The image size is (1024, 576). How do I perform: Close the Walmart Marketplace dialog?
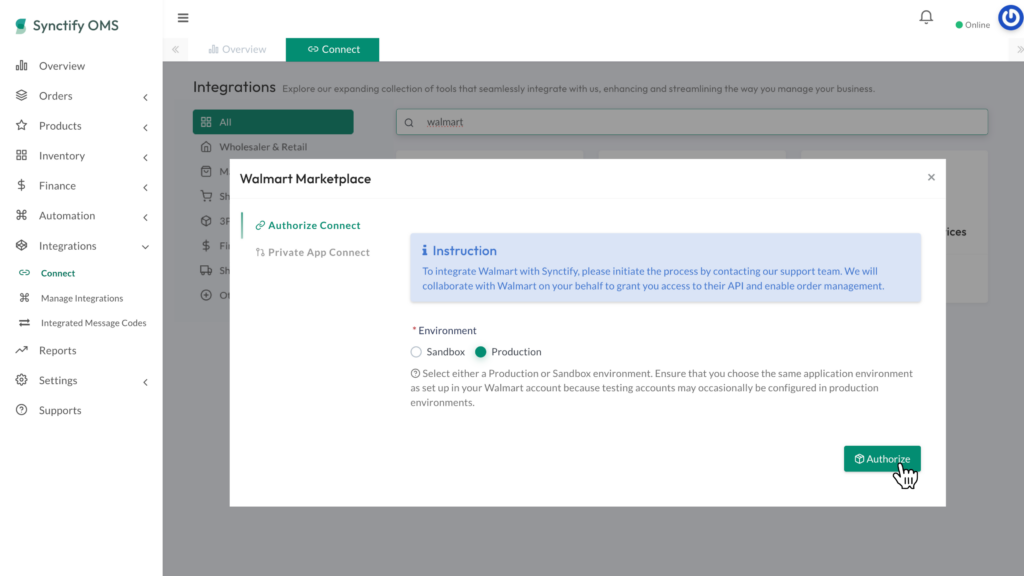click(931, 177)
